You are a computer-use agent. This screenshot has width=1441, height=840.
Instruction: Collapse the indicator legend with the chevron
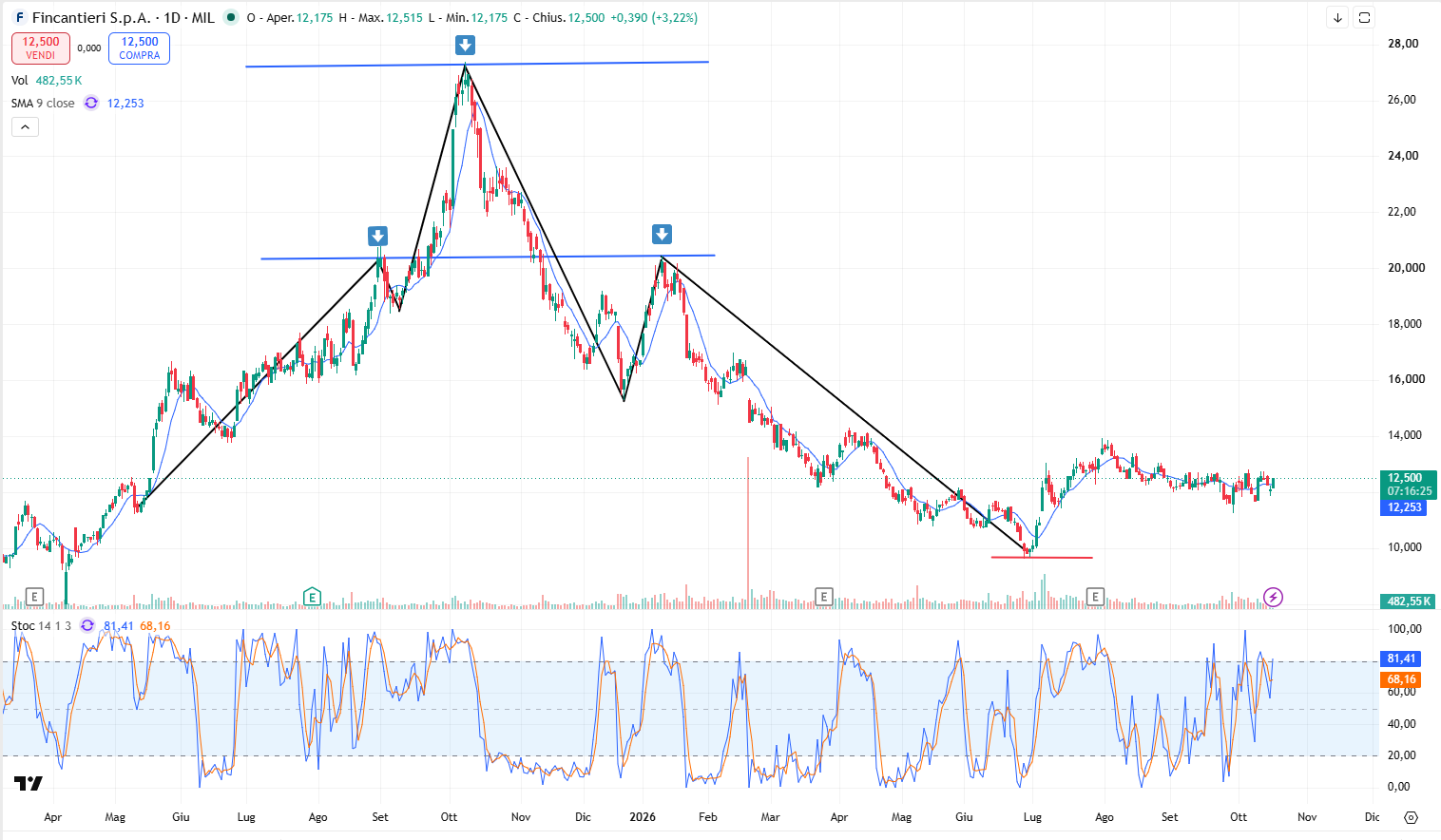tap(25, 126)
